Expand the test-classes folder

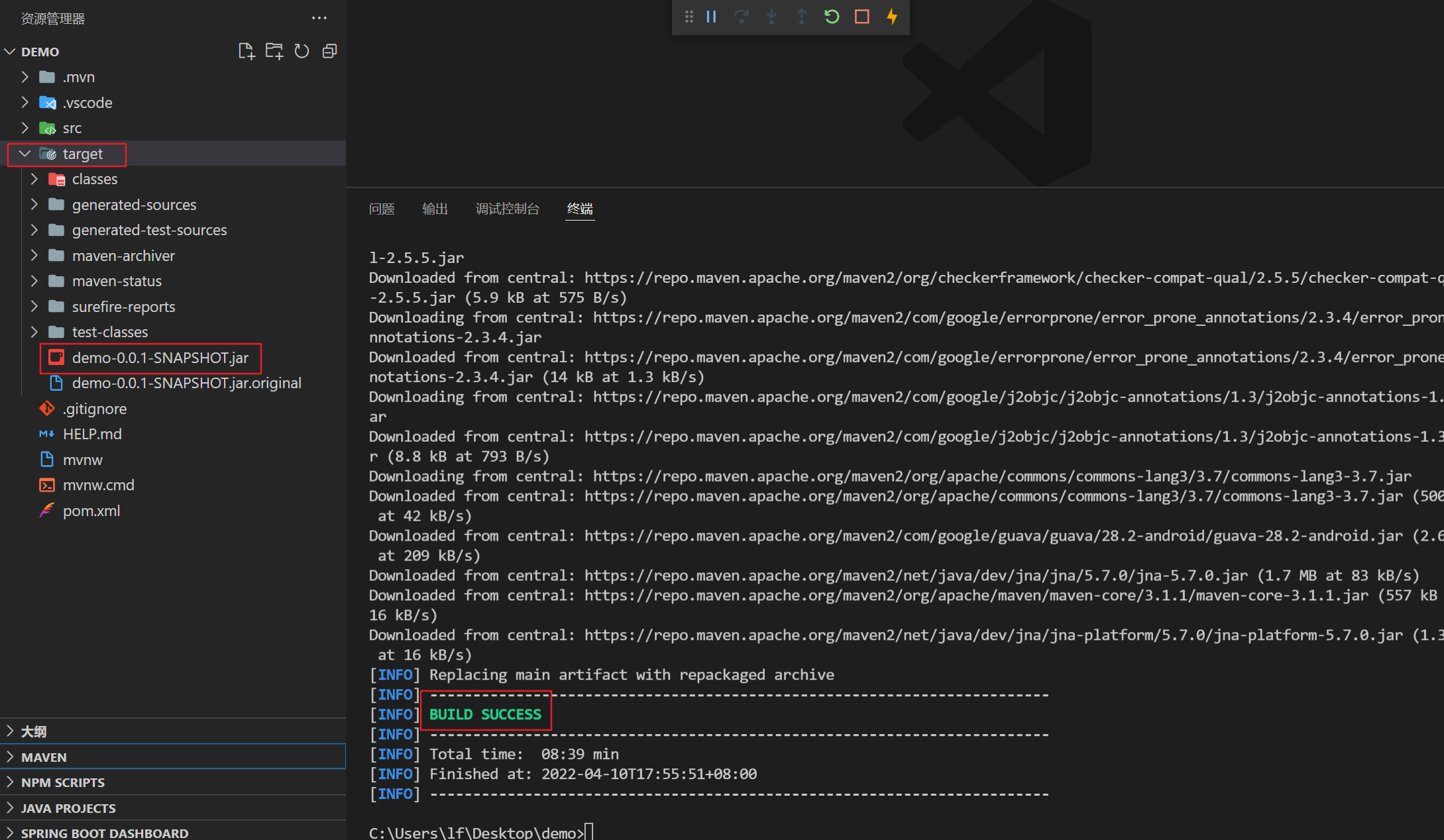coord(34,332)
